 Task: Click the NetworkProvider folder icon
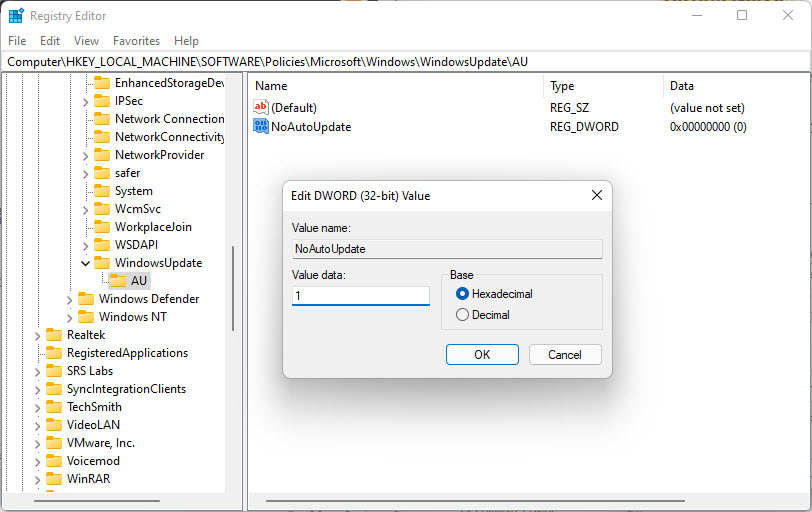102,154
